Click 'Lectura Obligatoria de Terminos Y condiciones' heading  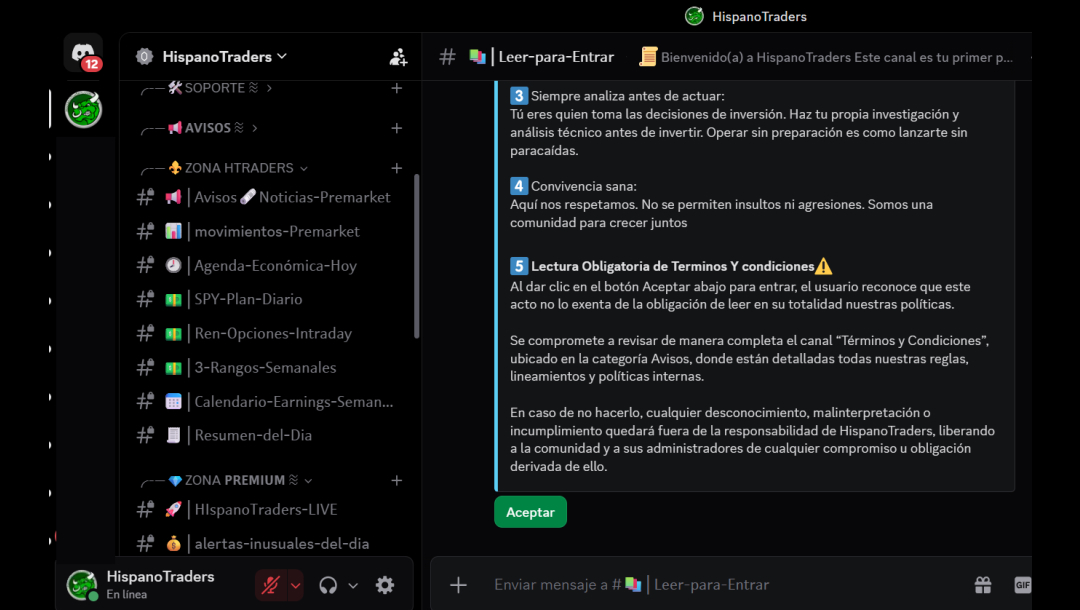coord(672,266)
